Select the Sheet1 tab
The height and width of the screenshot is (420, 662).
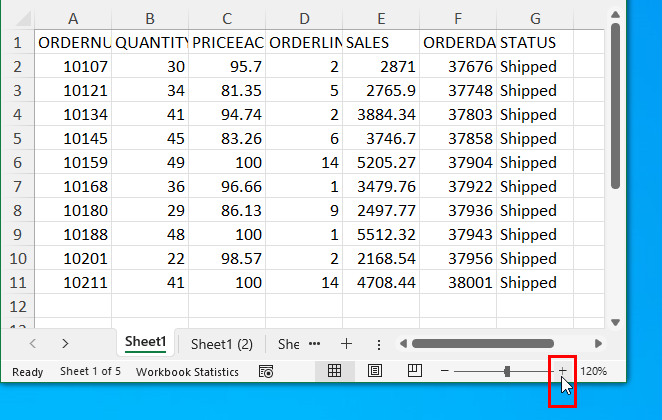coord(145,341)
